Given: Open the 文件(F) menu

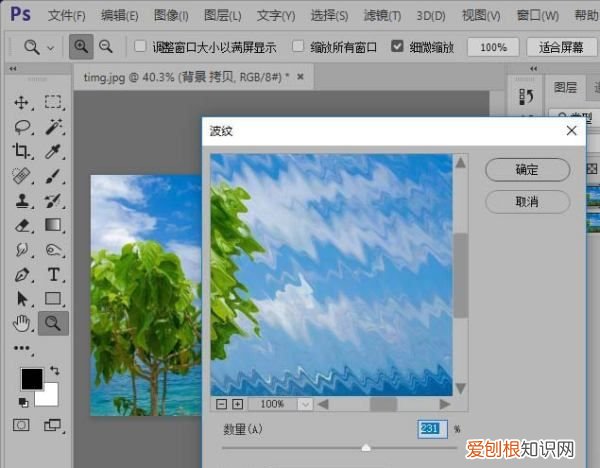Looking at the screenshot, I should pyautogui.click(x=67, y=16).
